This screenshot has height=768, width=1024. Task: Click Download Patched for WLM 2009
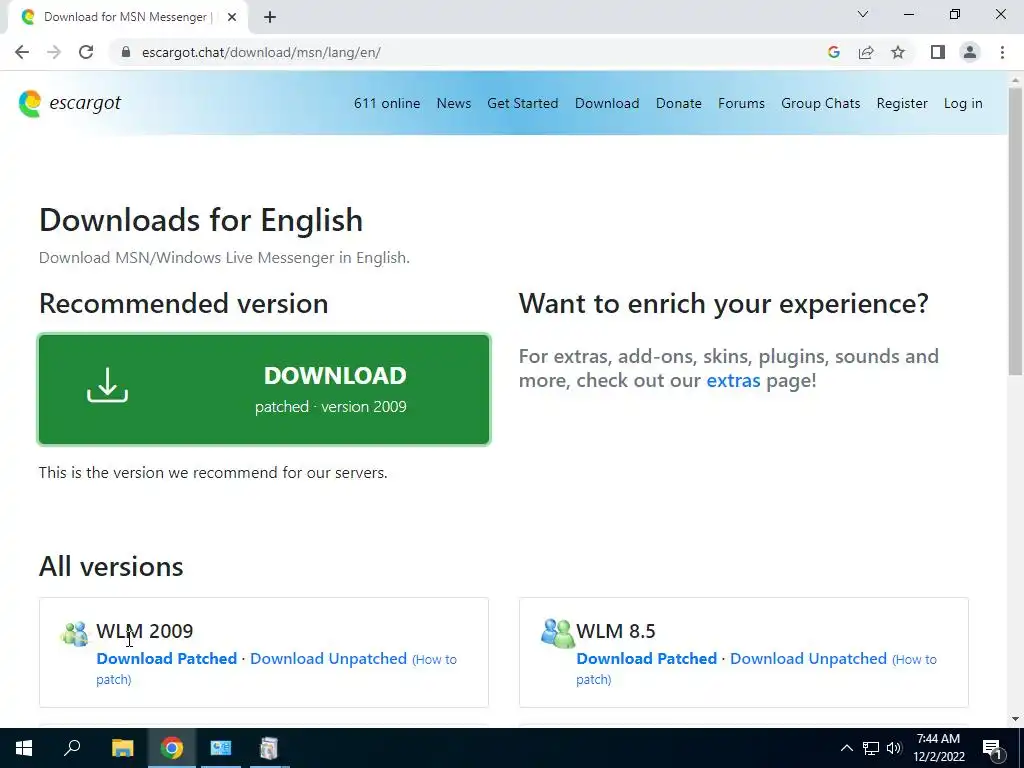point(167,658)
